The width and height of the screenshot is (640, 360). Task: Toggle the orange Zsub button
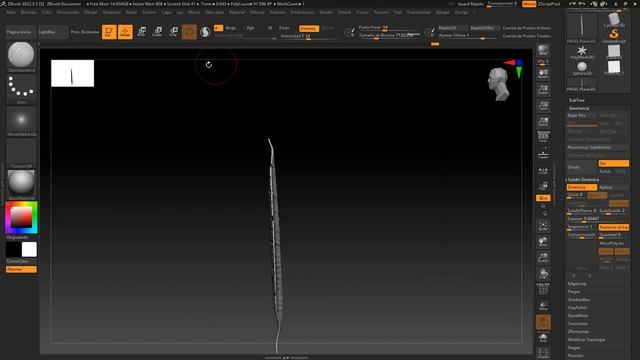coord(309,28)
